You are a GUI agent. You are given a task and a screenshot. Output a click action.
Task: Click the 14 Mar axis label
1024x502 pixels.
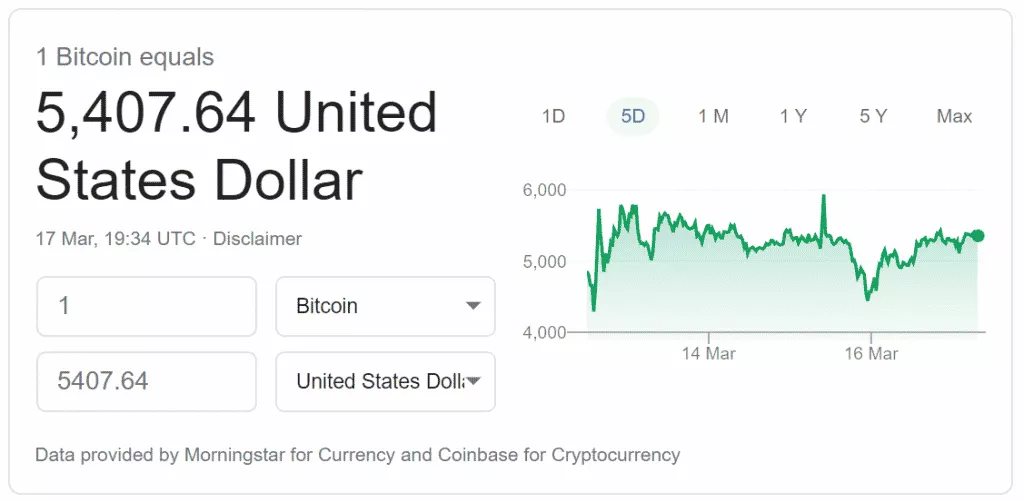pyautogui.click(x=708, y=354)
